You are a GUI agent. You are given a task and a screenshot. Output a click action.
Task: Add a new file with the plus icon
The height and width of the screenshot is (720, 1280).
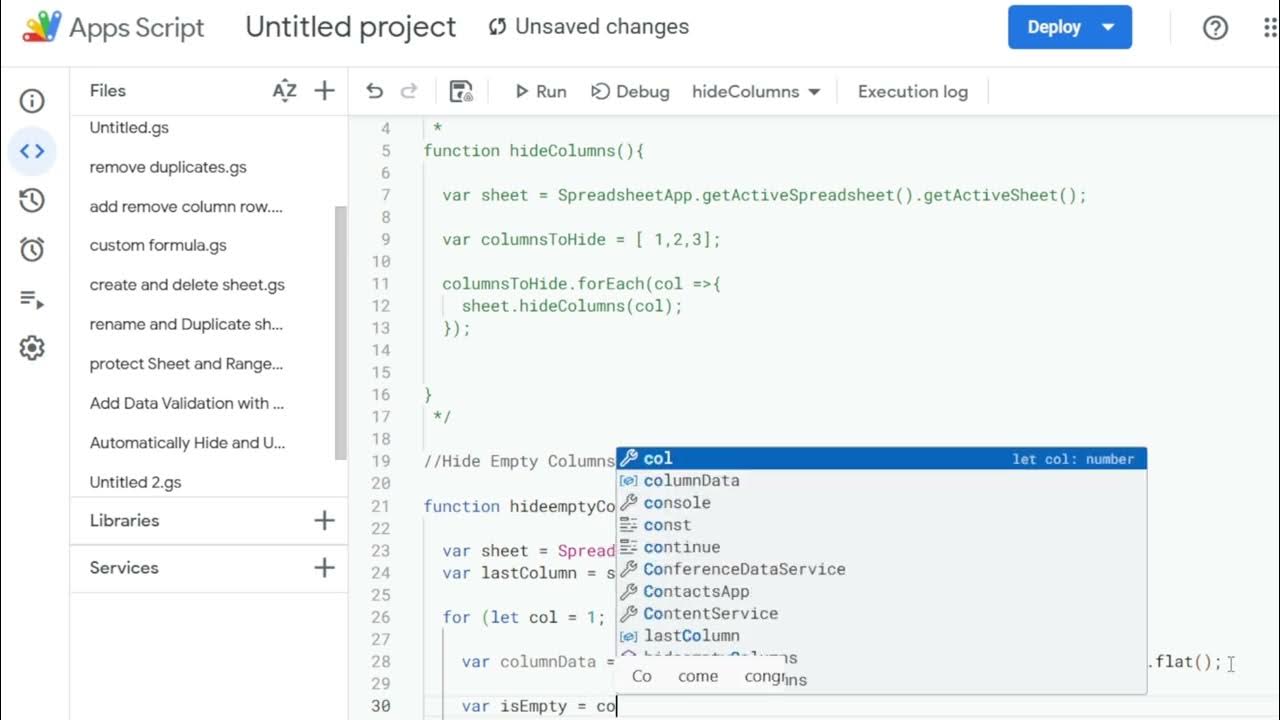(x=324, y=91)
